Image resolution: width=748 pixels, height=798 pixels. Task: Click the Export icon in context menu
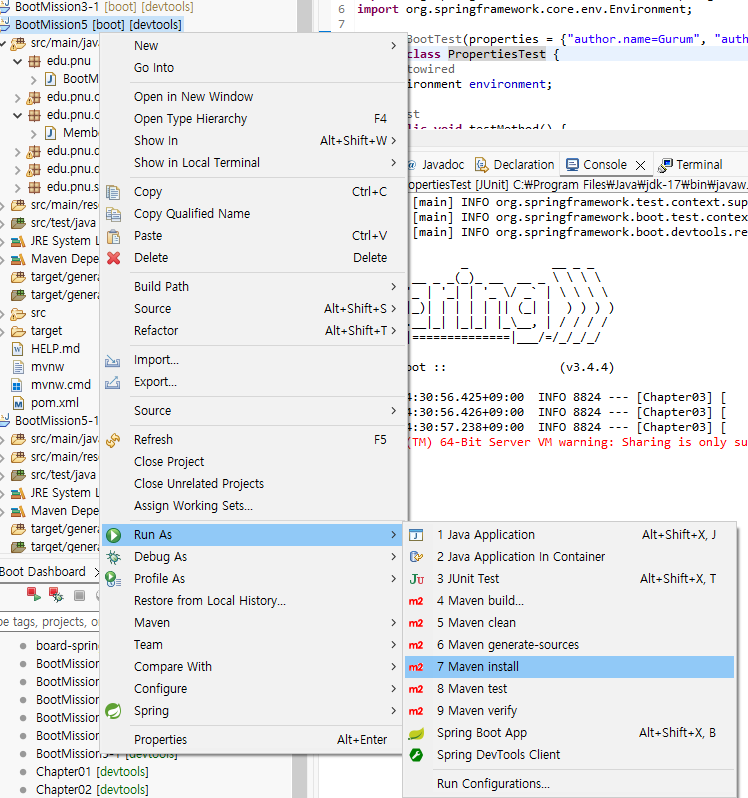pos(112,382)
